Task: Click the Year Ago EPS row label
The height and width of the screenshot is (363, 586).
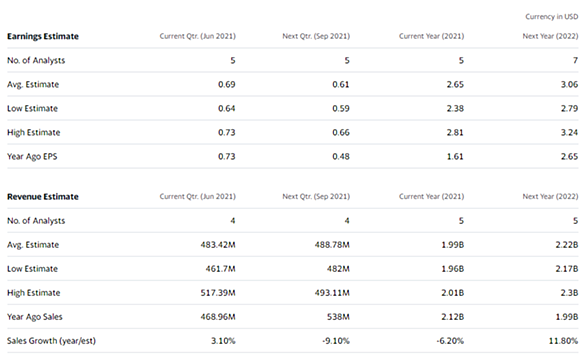Action: (x=32, y=157)
